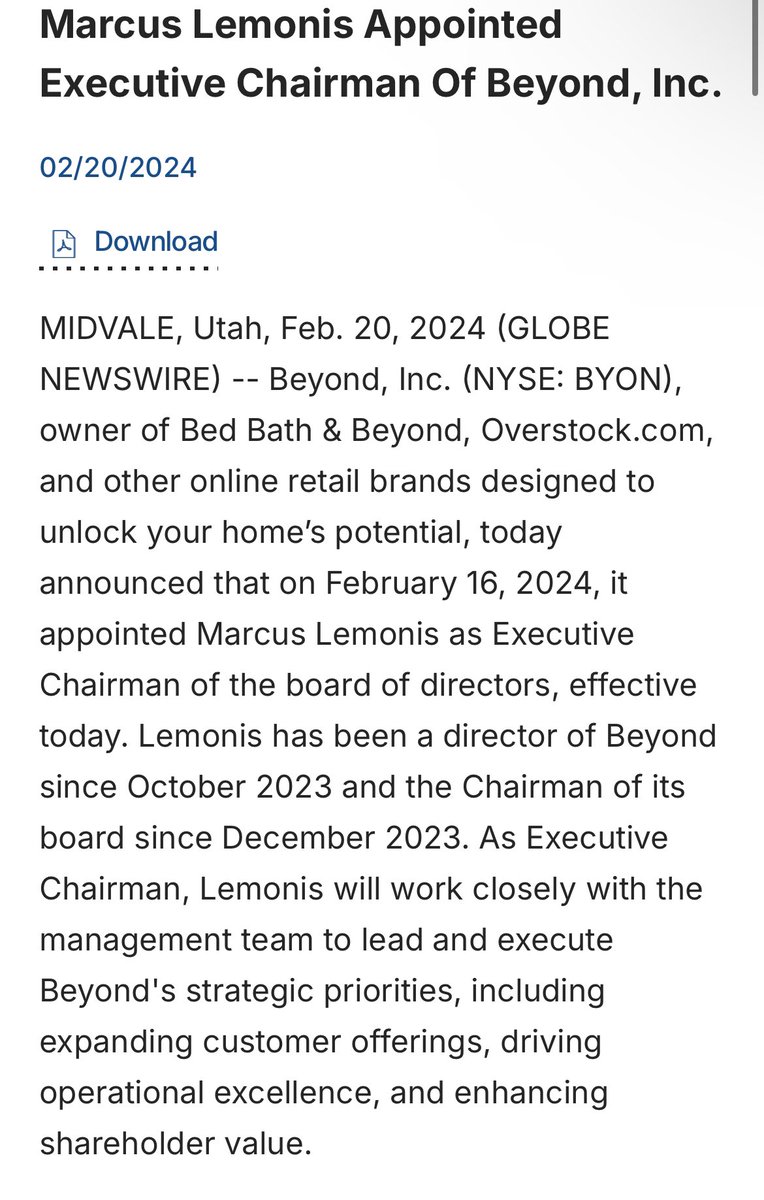Click the 02/20/2024 publication date
764x1200 pixels.
[118, 166]
